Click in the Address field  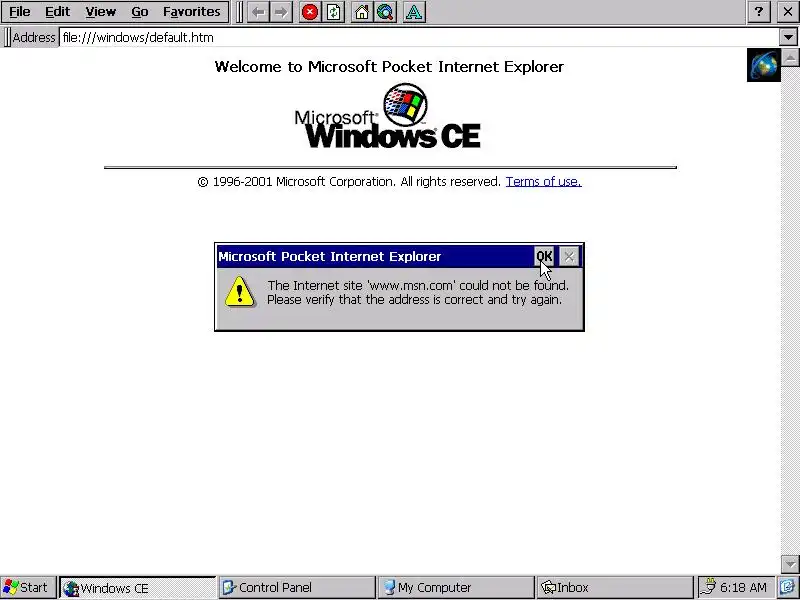pyautogui.click(x=419, y=37)
